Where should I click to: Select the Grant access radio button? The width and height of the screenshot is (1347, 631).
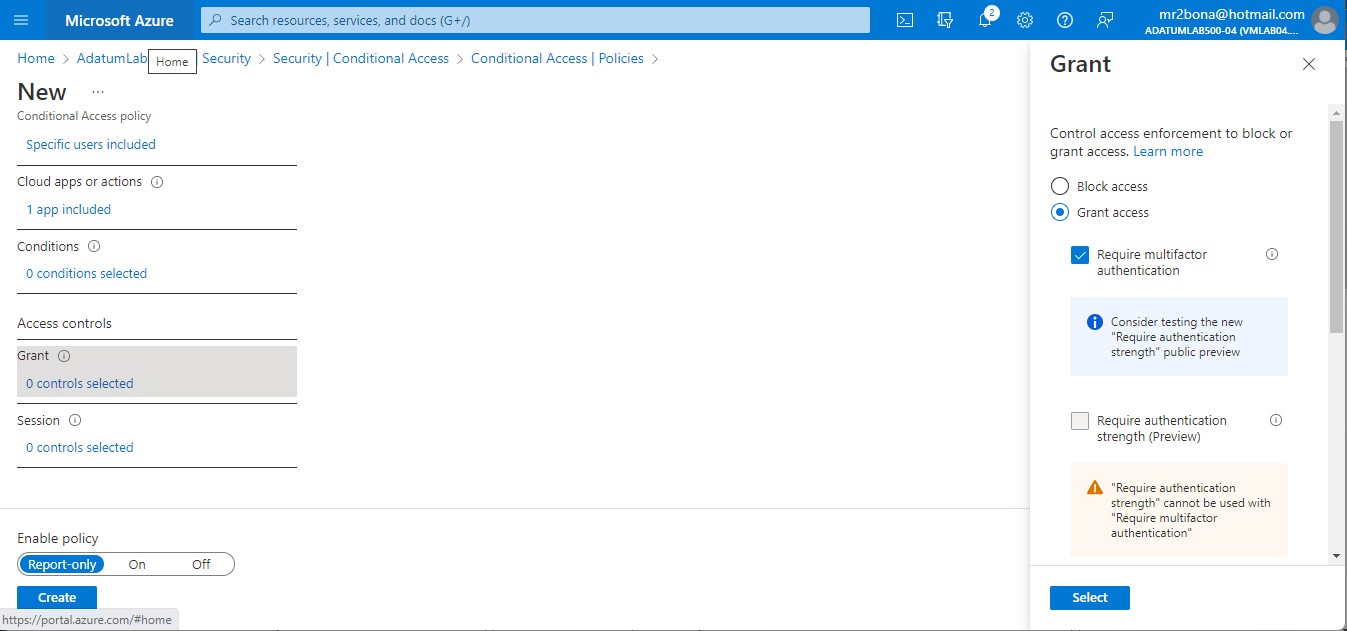click(1060, 212)
